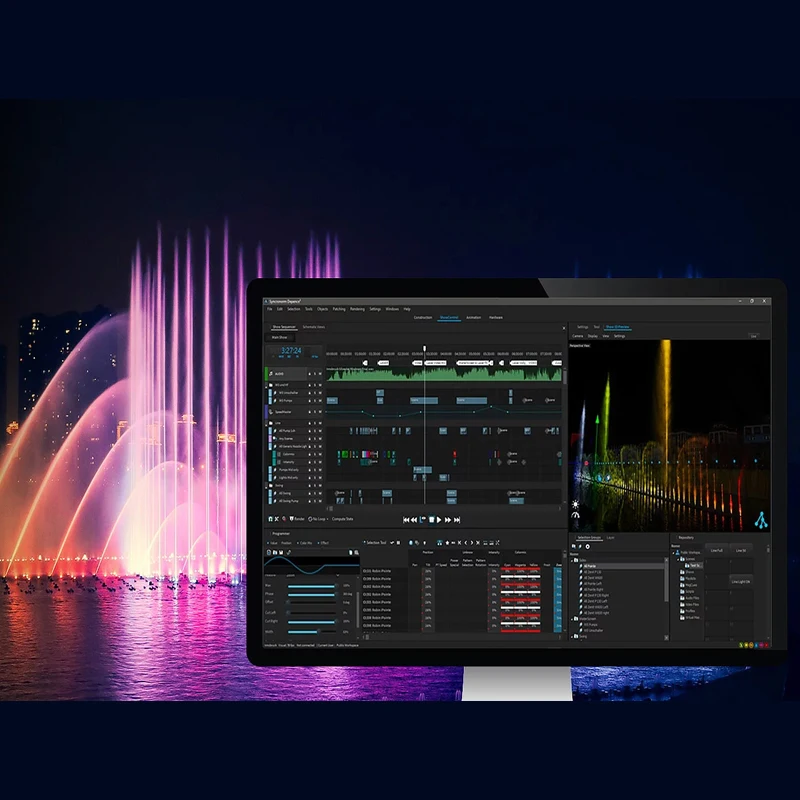Click the light bulb icon in programmer toolbar
Image resolution: width=800 pixels, height=800 pixels.
pos(424,543)
